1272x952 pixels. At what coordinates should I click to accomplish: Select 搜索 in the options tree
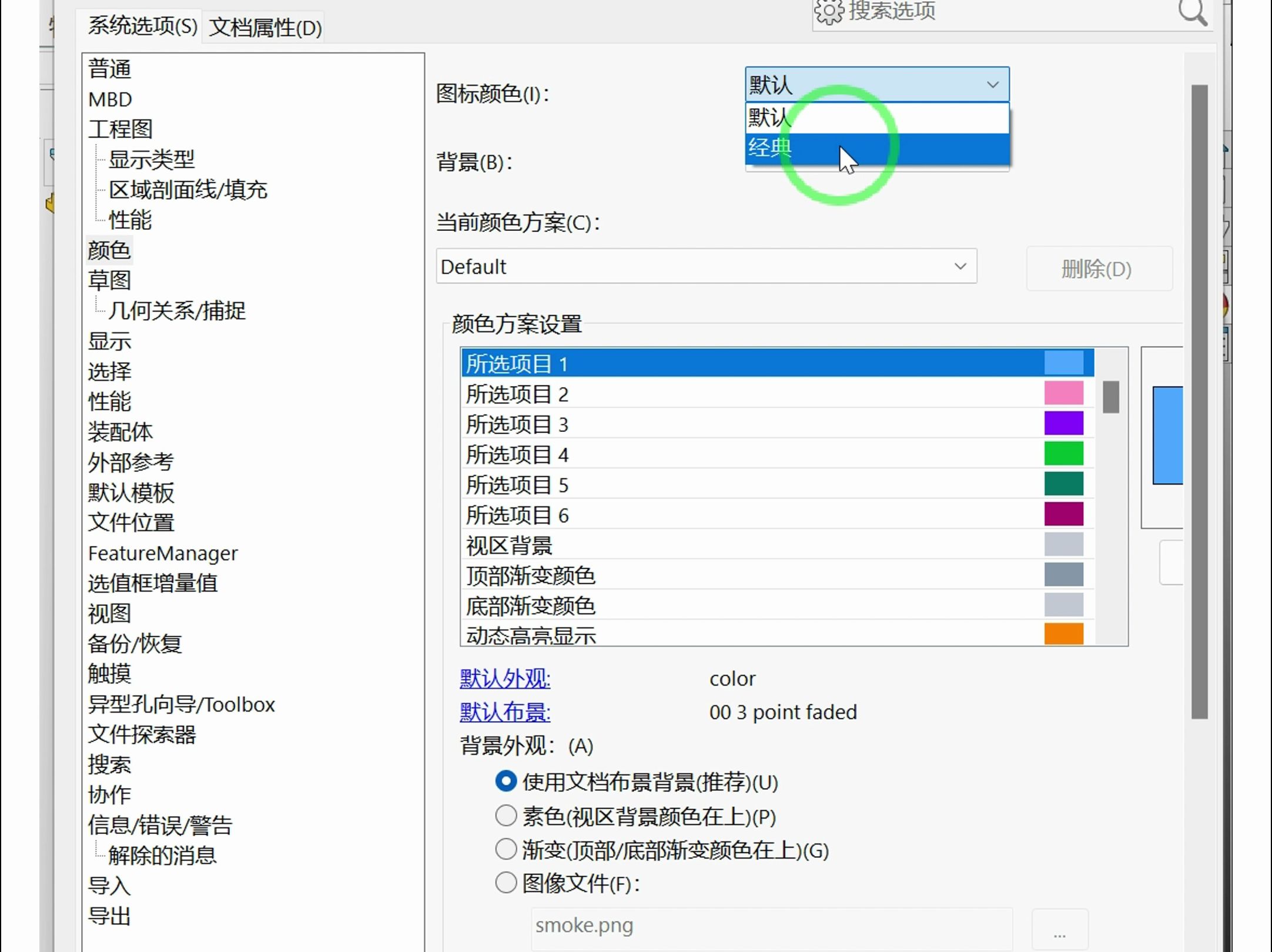109,765
